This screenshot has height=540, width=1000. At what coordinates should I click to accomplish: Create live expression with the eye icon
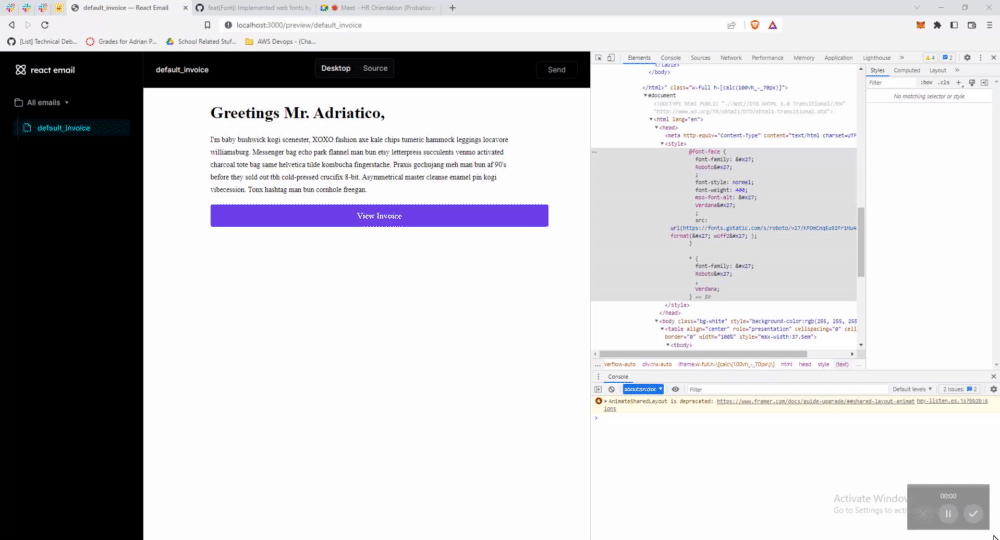coord(675,389)
